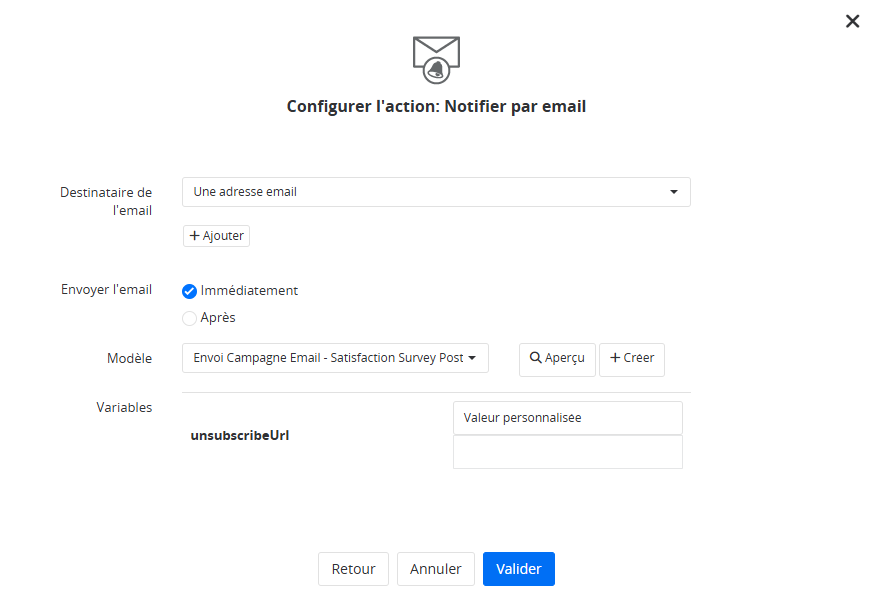Close the dialog with the X icon
The height and width of the screenshot is (603, 873).
(x=852, y=21)
